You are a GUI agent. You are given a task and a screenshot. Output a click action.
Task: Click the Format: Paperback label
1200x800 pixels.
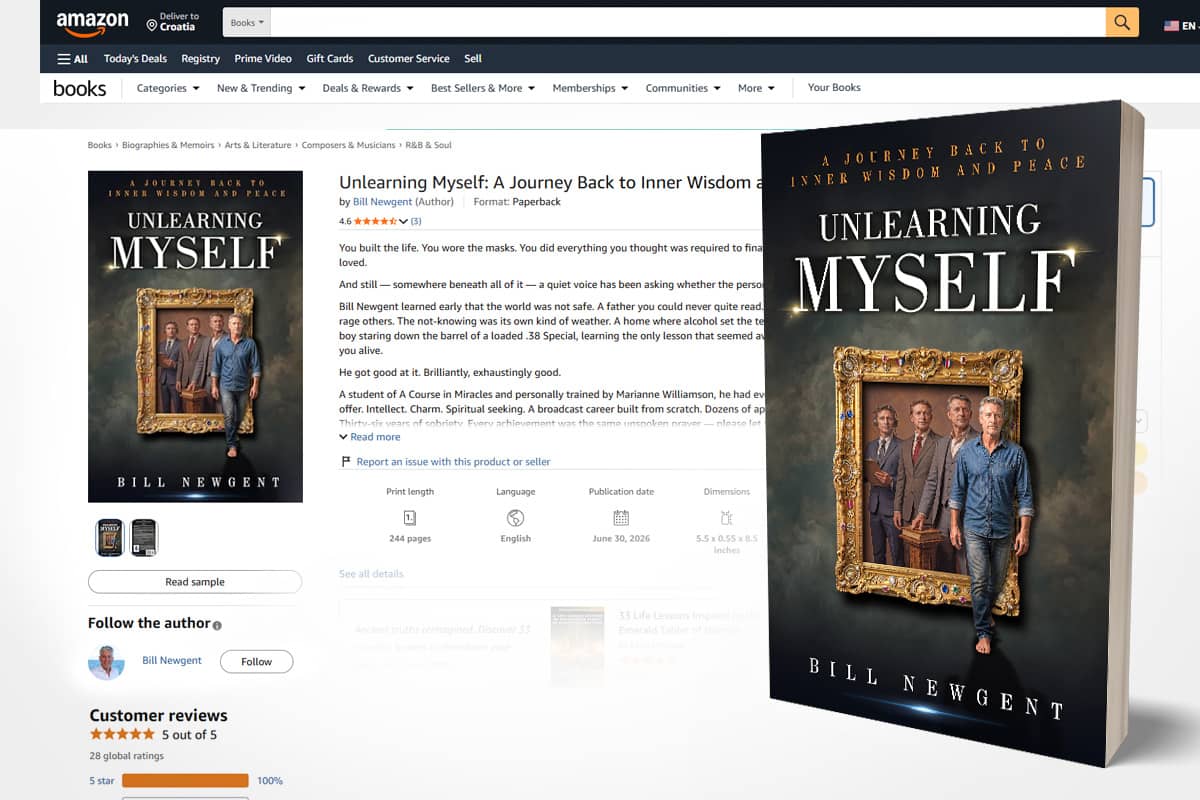pos(517,202)
